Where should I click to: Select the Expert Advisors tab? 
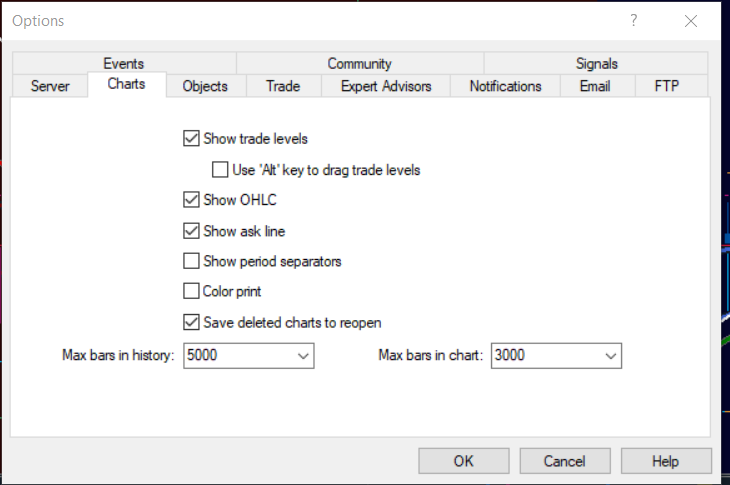pos(386,86)
